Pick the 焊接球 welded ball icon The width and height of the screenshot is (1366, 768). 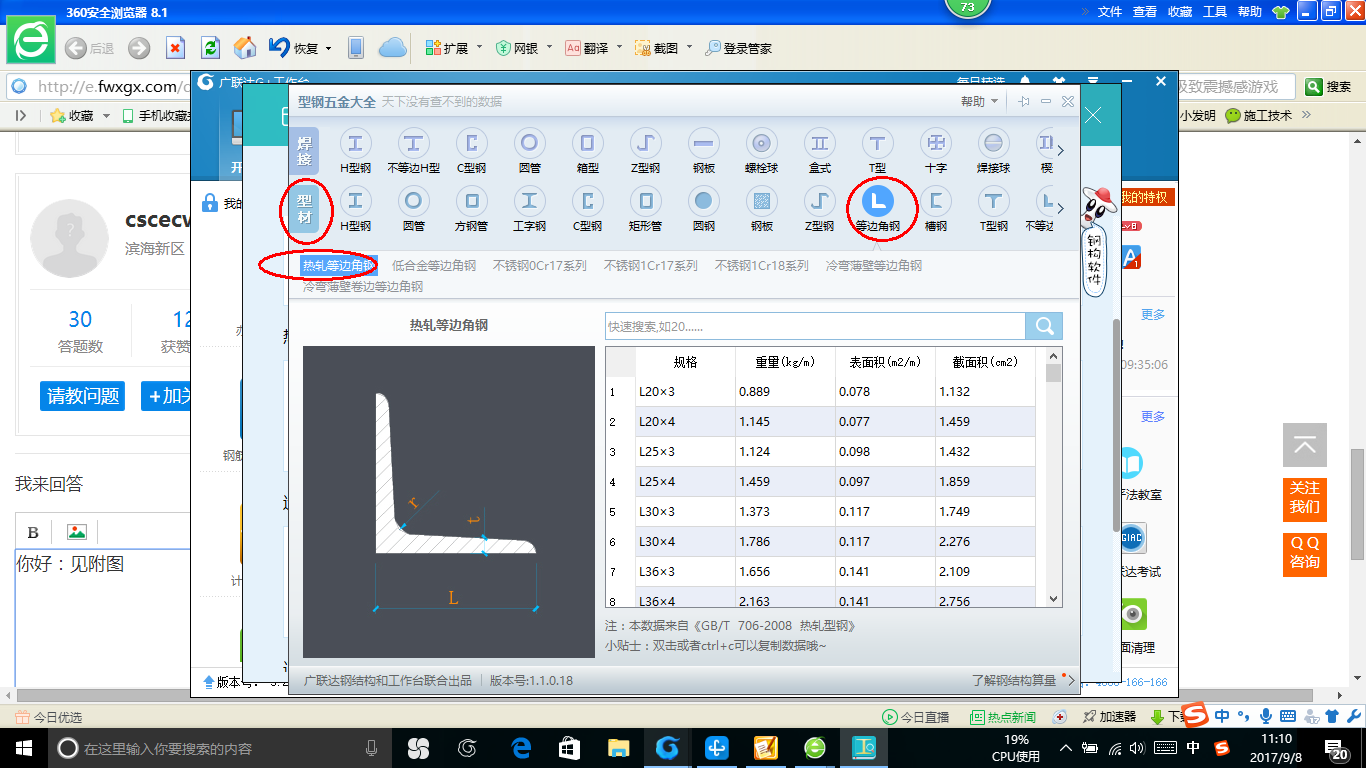point(994,143)
